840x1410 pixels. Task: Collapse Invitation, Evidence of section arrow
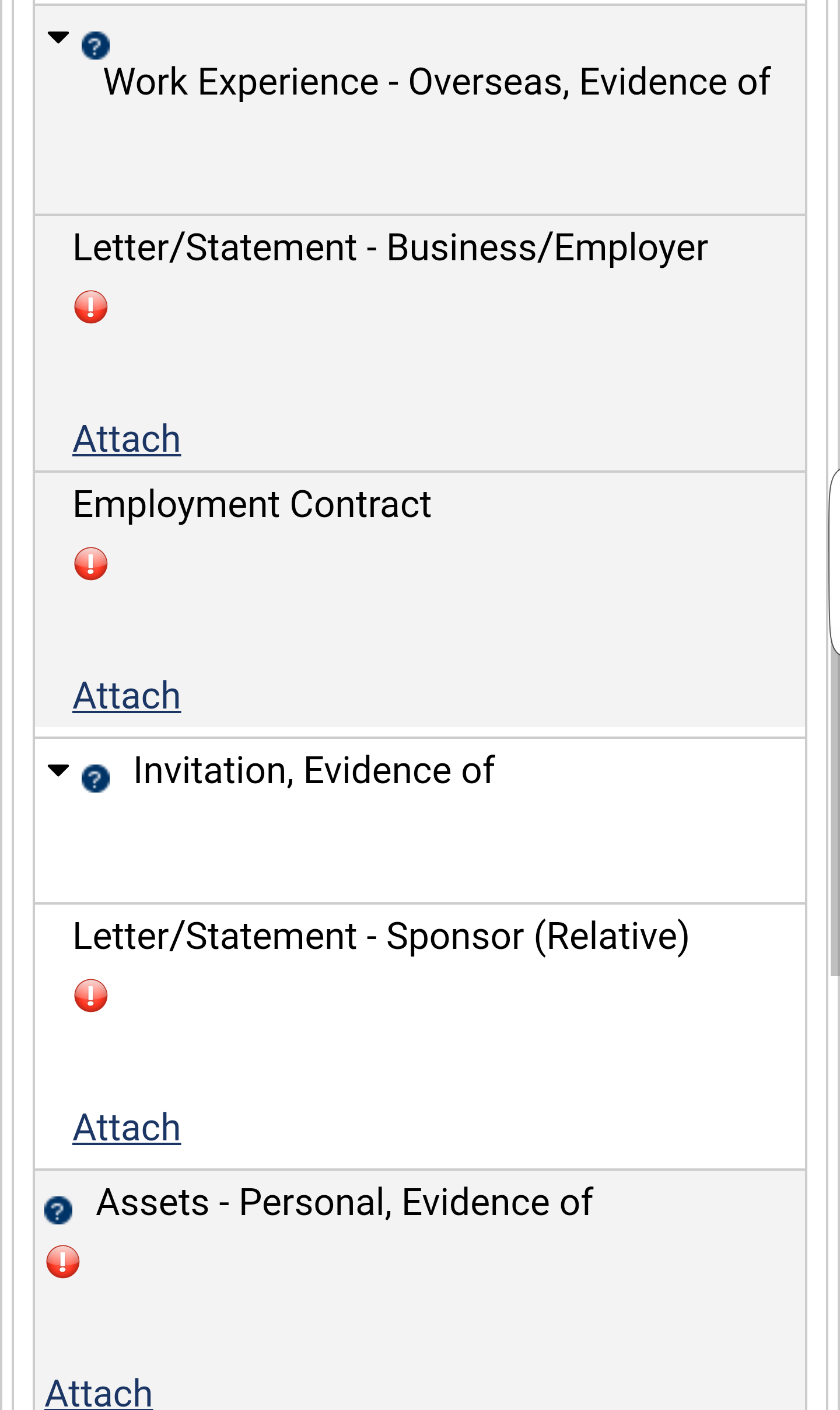(58, 770)
